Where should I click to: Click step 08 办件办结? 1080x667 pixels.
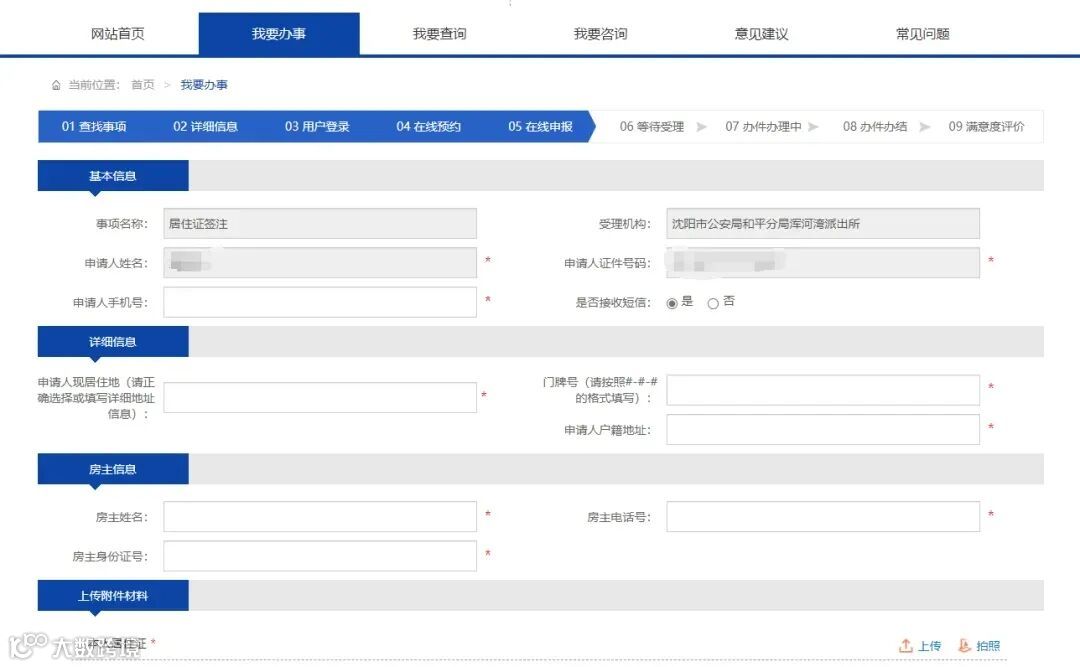[x=875, y=127]
